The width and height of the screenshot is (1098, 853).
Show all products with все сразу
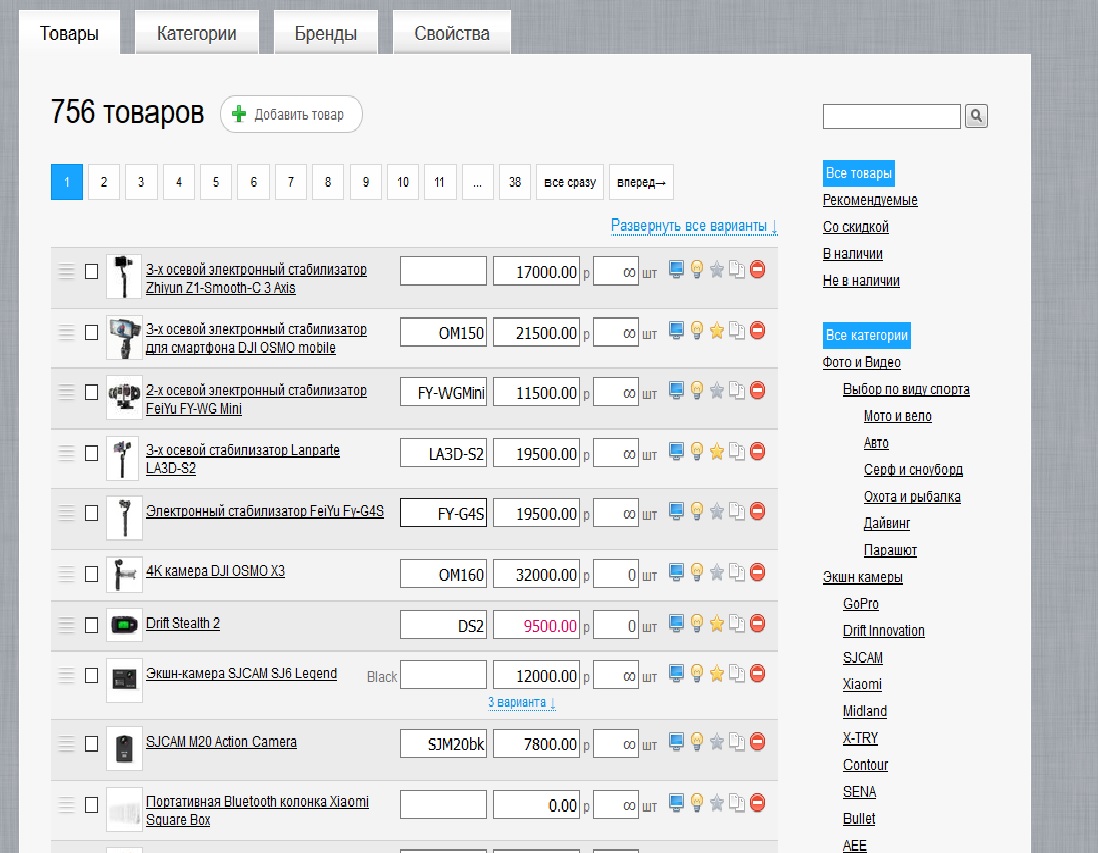(x=570, y=182)
